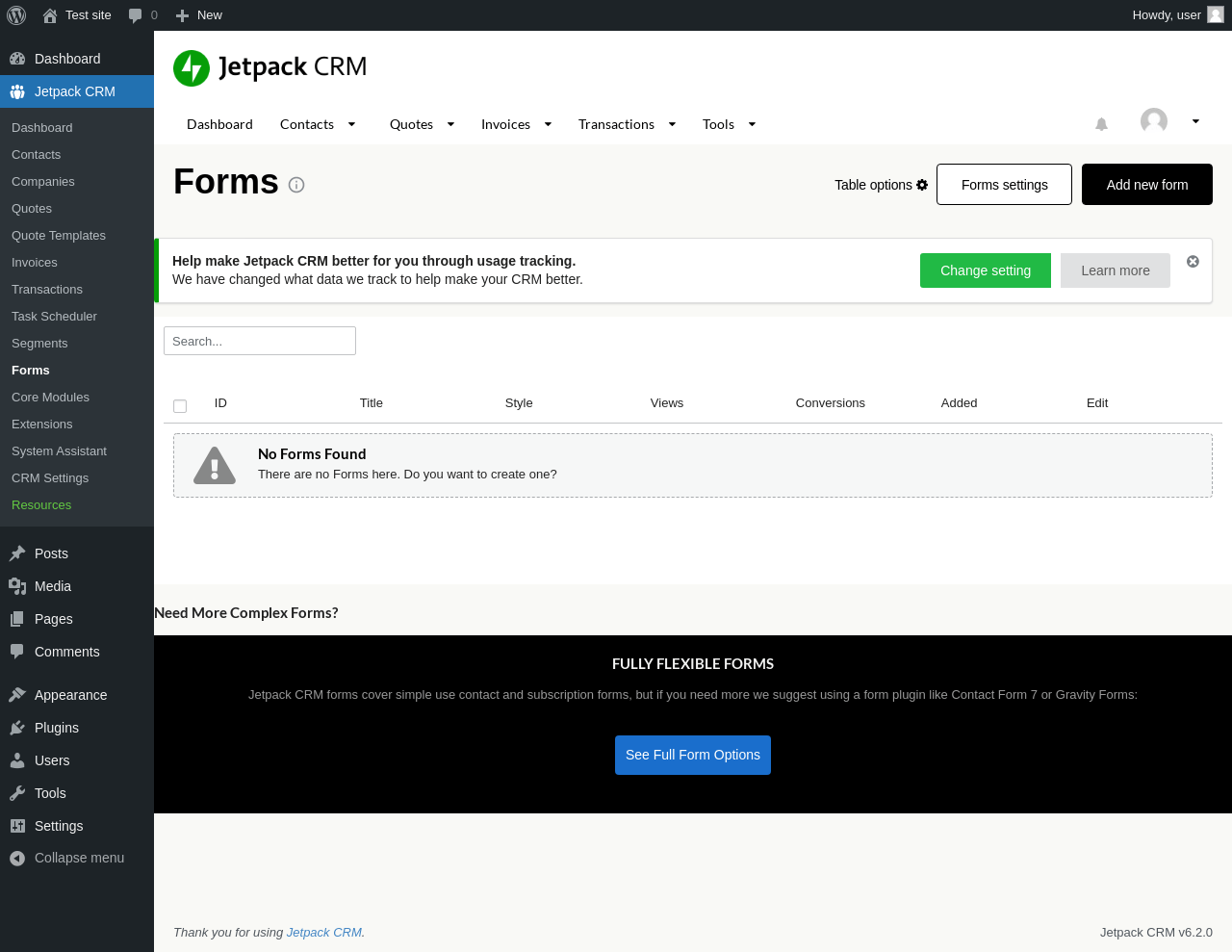Open Invoices in the CRM top navigation
This screenshot has width=1232, height=952.
(x=505, y=124)
